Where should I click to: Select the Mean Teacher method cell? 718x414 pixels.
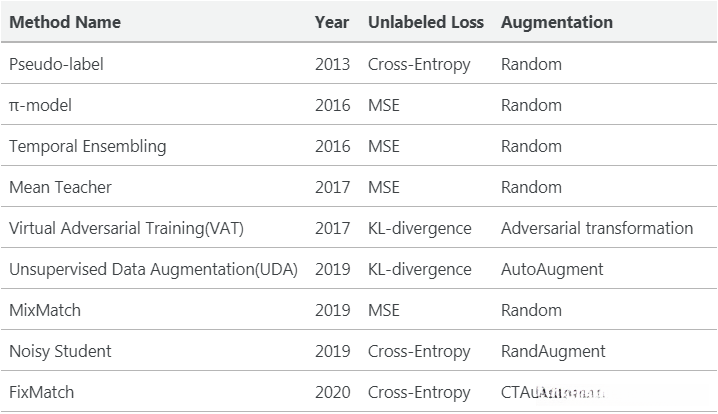pos(60,187)
